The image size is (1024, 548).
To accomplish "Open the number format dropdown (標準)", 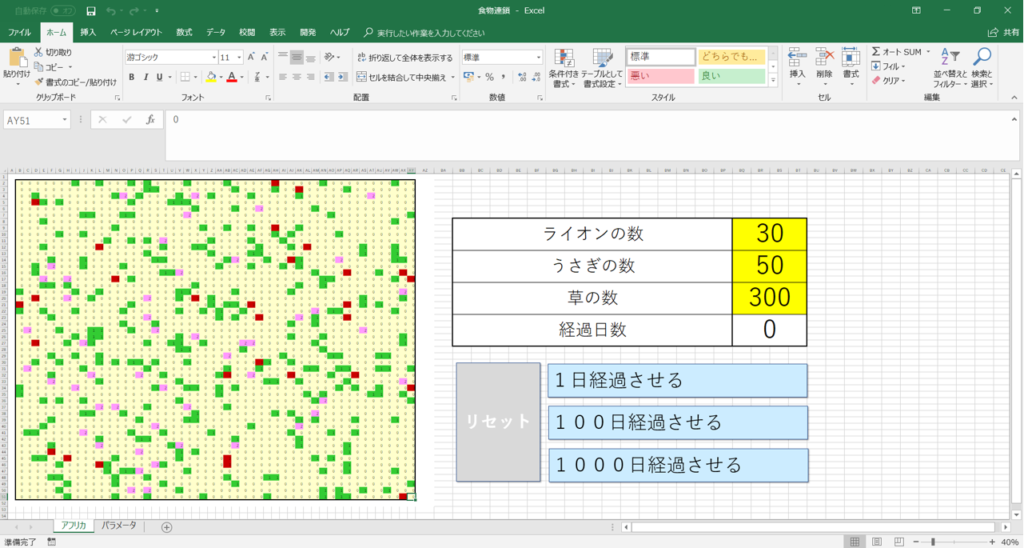I will pyautogui.click(x=537, y=58).
